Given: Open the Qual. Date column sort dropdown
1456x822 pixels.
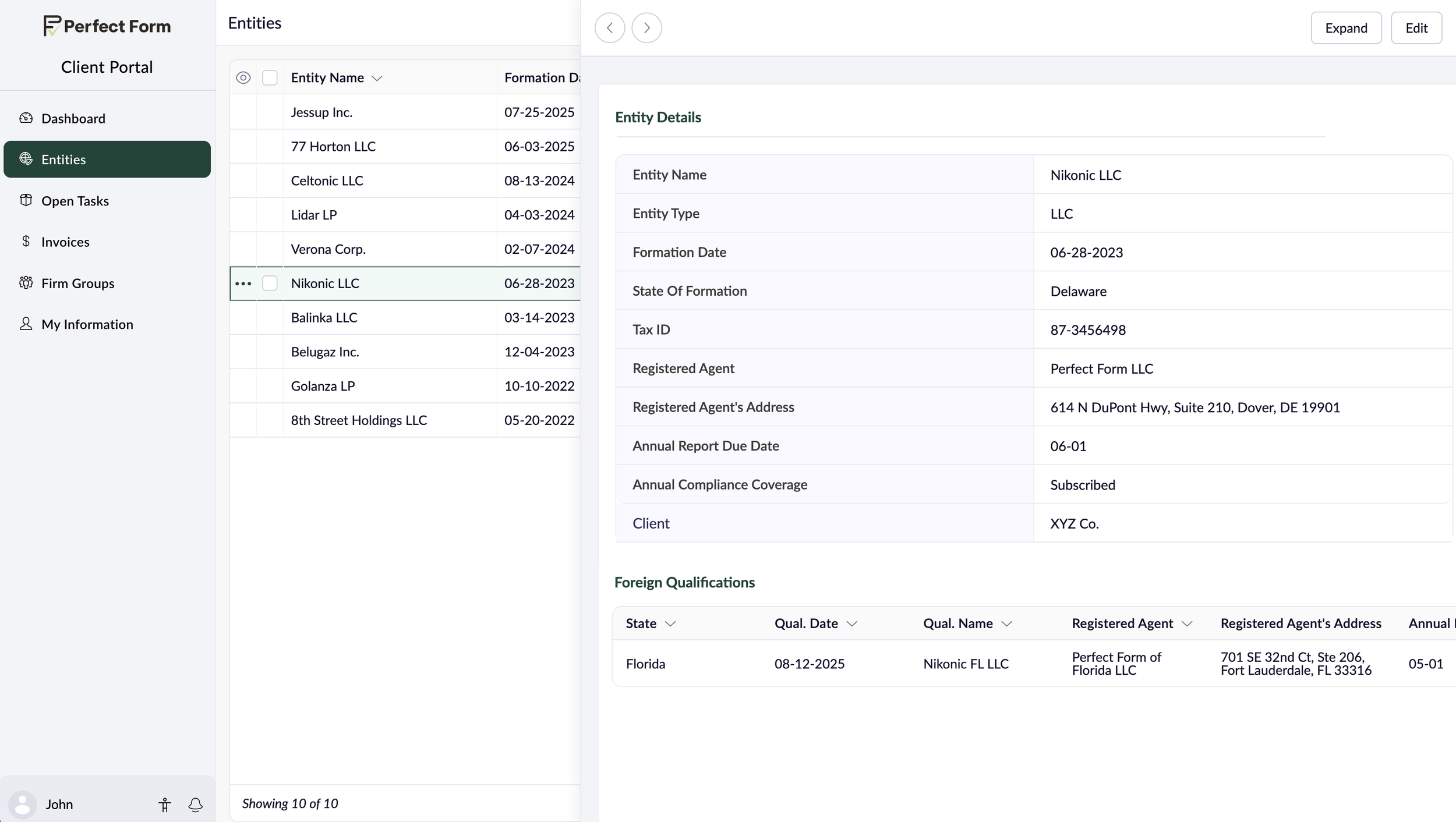Looking at the screenshot, I should pyautogui.click(x=852, y=623).
